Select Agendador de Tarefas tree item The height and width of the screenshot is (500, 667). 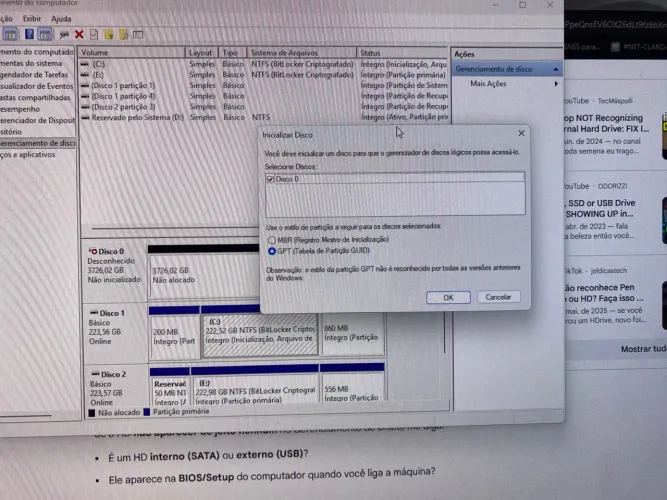[34, 74]
